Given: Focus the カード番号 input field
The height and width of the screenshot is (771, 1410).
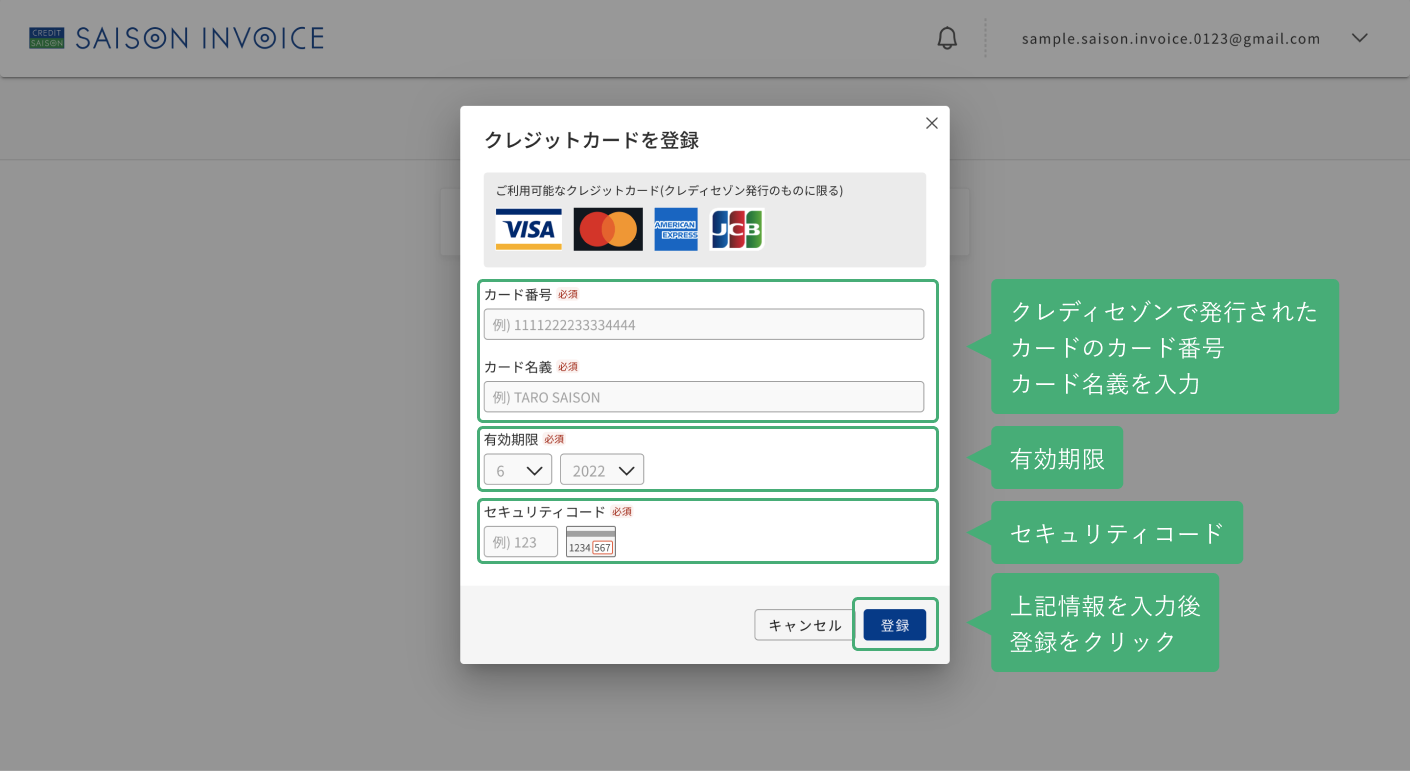Looking at the screenshot, I should pyautogui.click(x=704, y=324).
